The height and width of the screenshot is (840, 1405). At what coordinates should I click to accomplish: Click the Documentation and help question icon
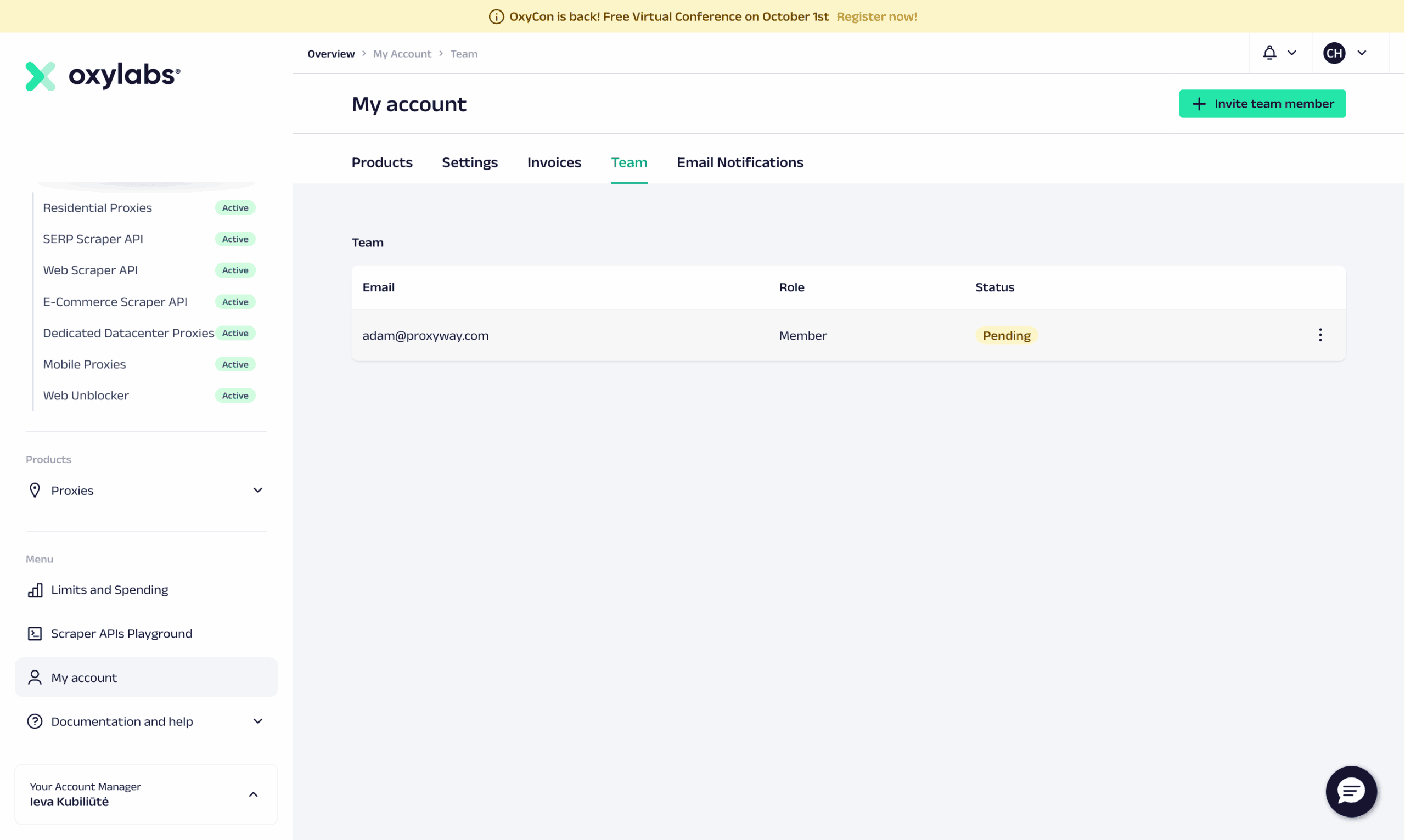35,721
